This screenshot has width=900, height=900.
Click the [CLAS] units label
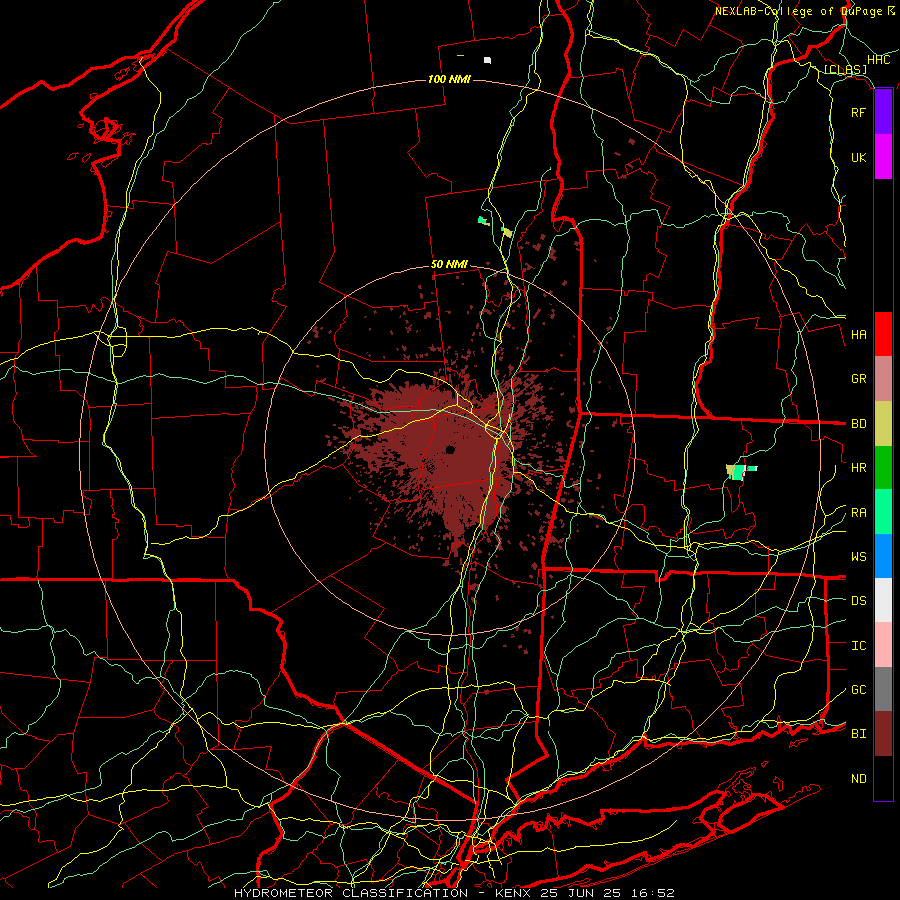coord(845,70)
